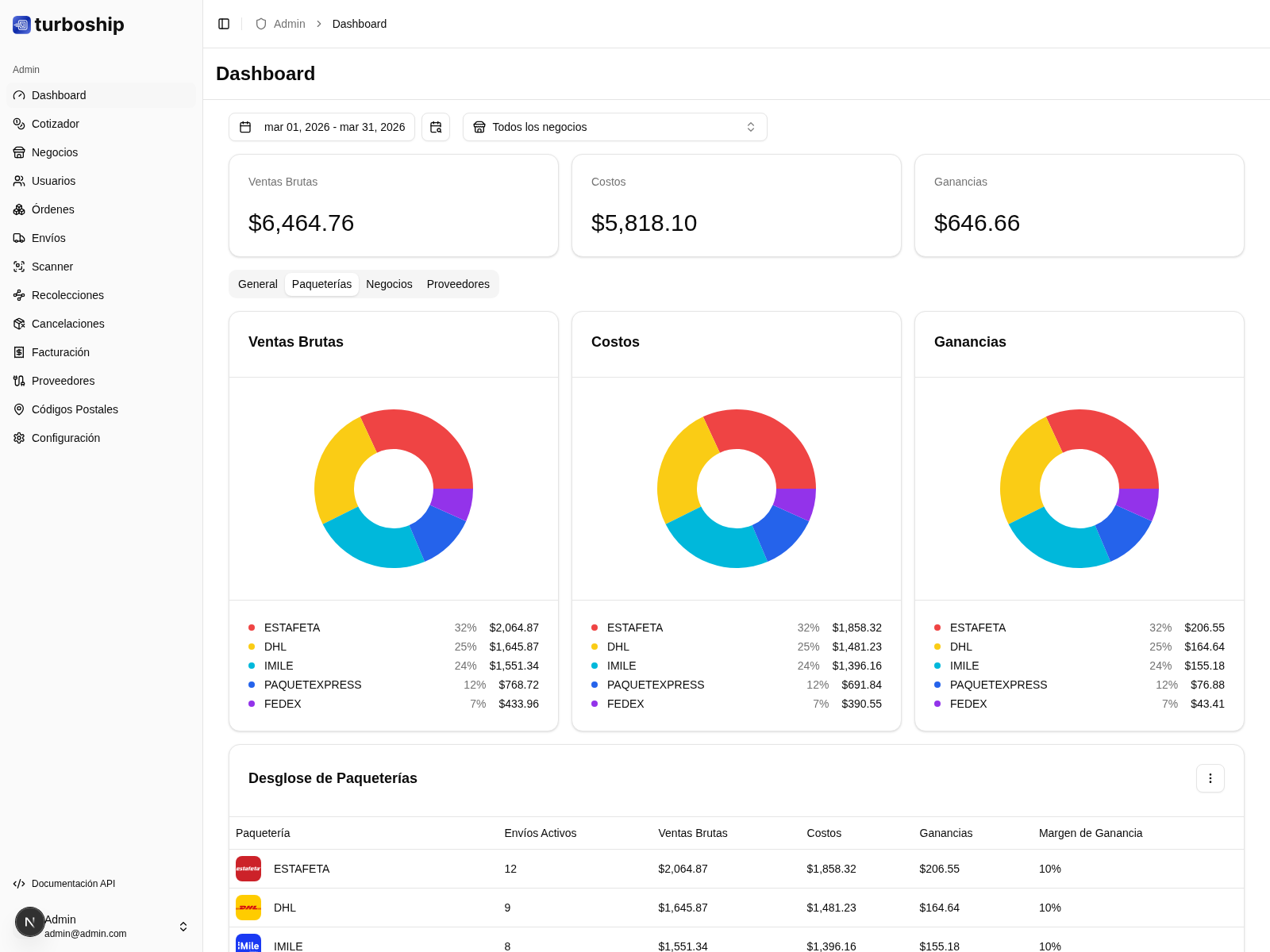
Task: Open the Cancelaciones section
Action: tap(67, 324)
